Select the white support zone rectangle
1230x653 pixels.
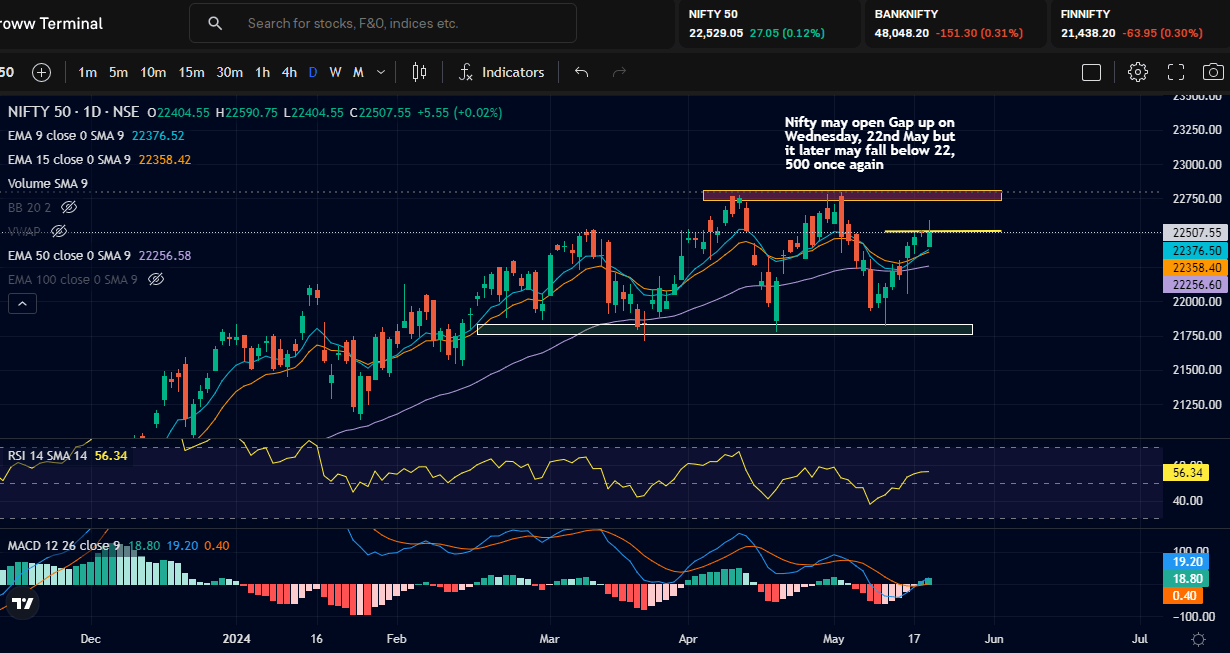click(x=725, y=329)
